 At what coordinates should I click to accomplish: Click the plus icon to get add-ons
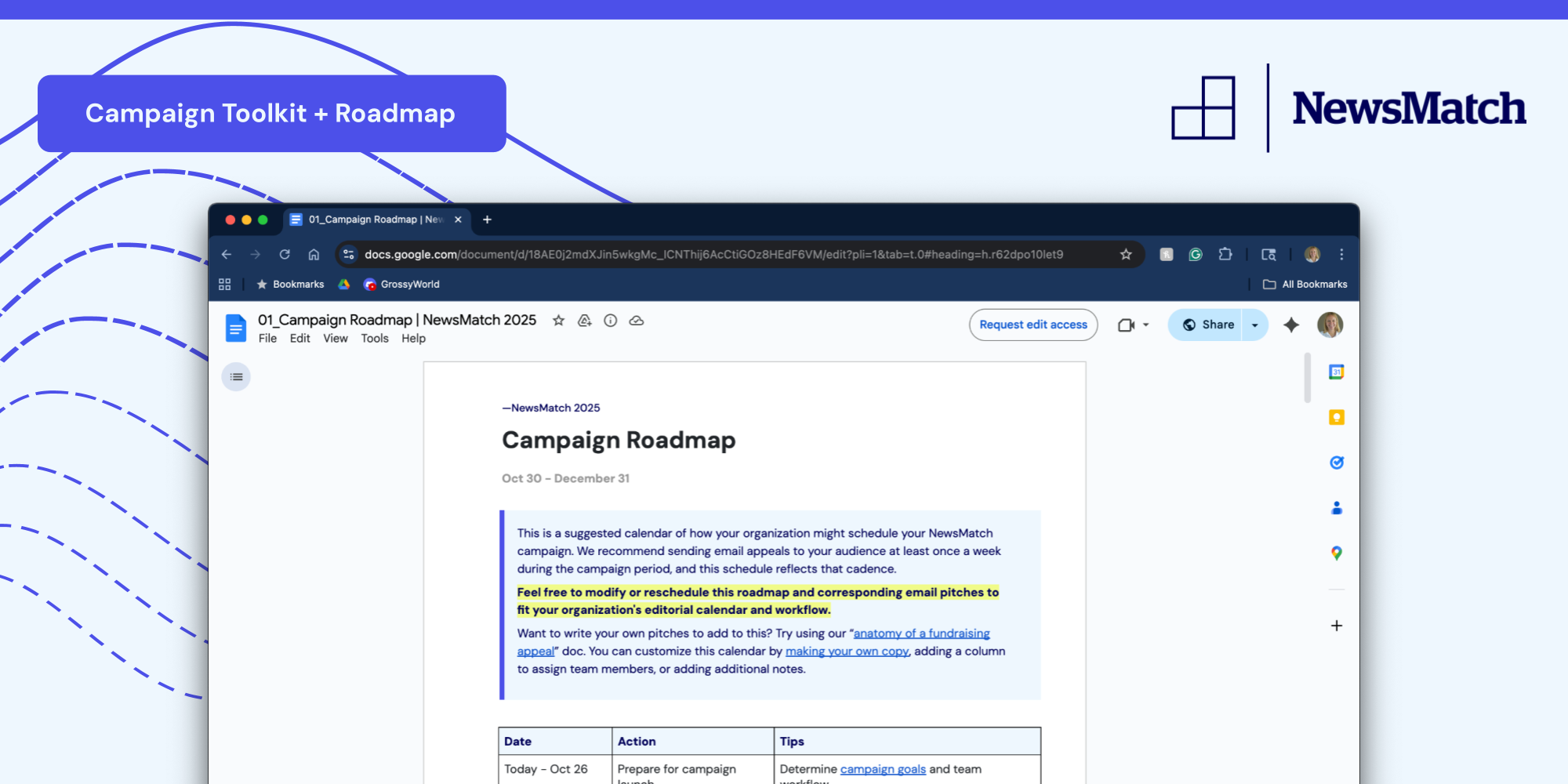click(1337, 626)
